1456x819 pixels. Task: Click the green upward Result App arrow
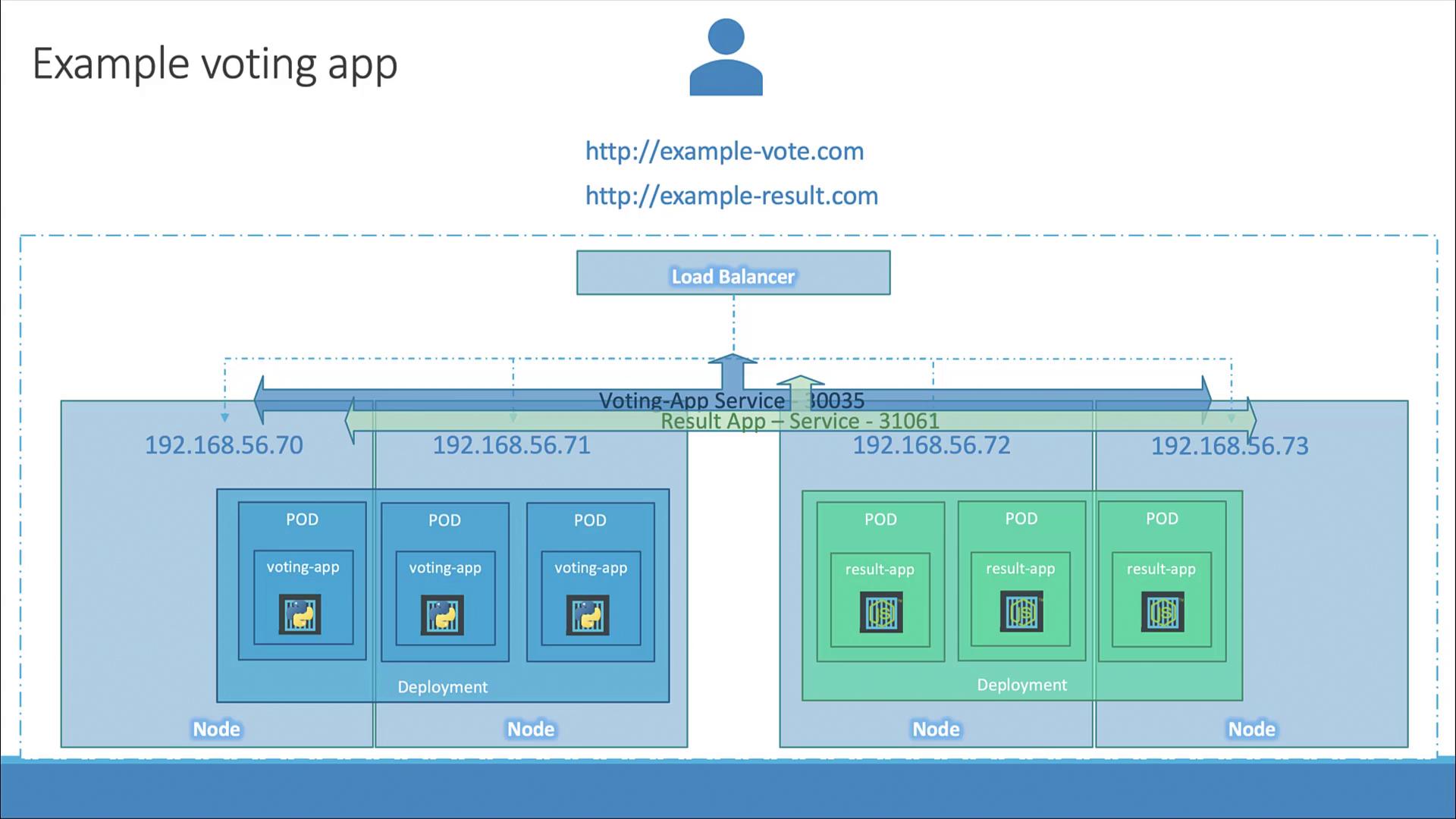pos(800,388)
